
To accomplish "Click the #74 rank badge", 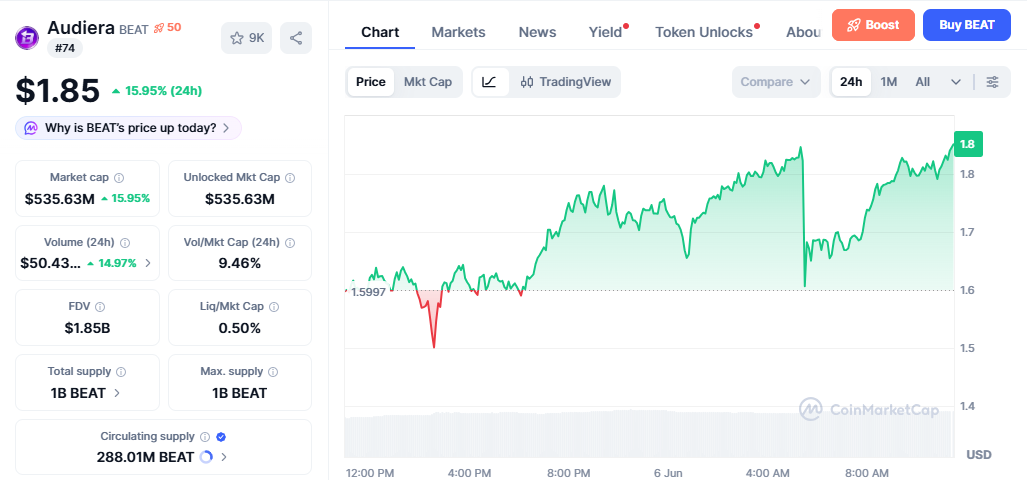I will pyautogui.click(x=65, y=48).
